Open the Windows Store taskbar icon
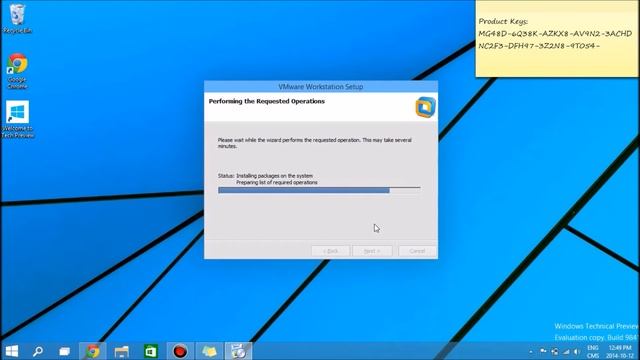640x360 pixels. coord(151,351)
